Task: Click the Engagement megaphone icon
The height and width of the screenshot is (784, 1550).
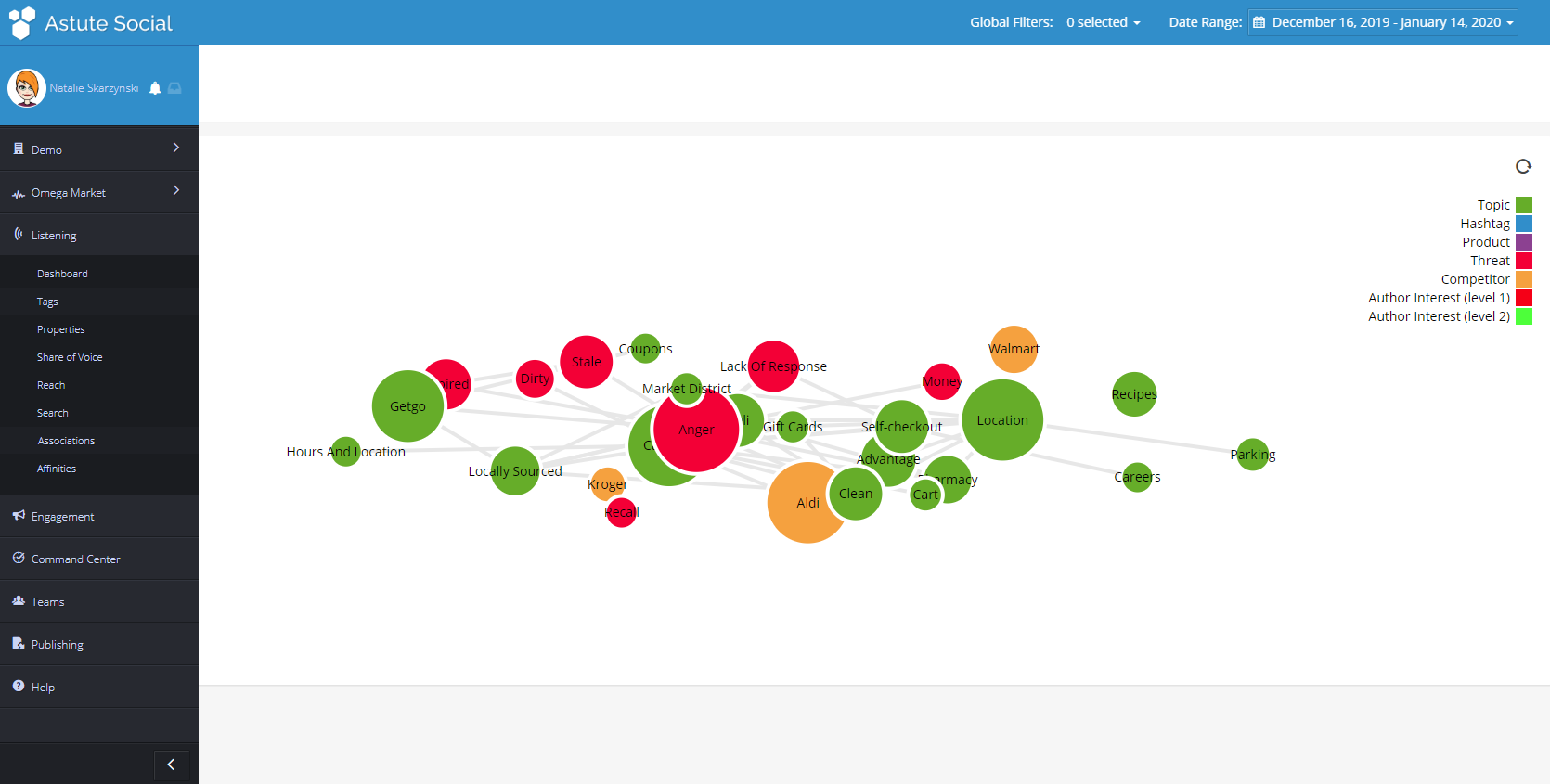Action: pos(19,516)
